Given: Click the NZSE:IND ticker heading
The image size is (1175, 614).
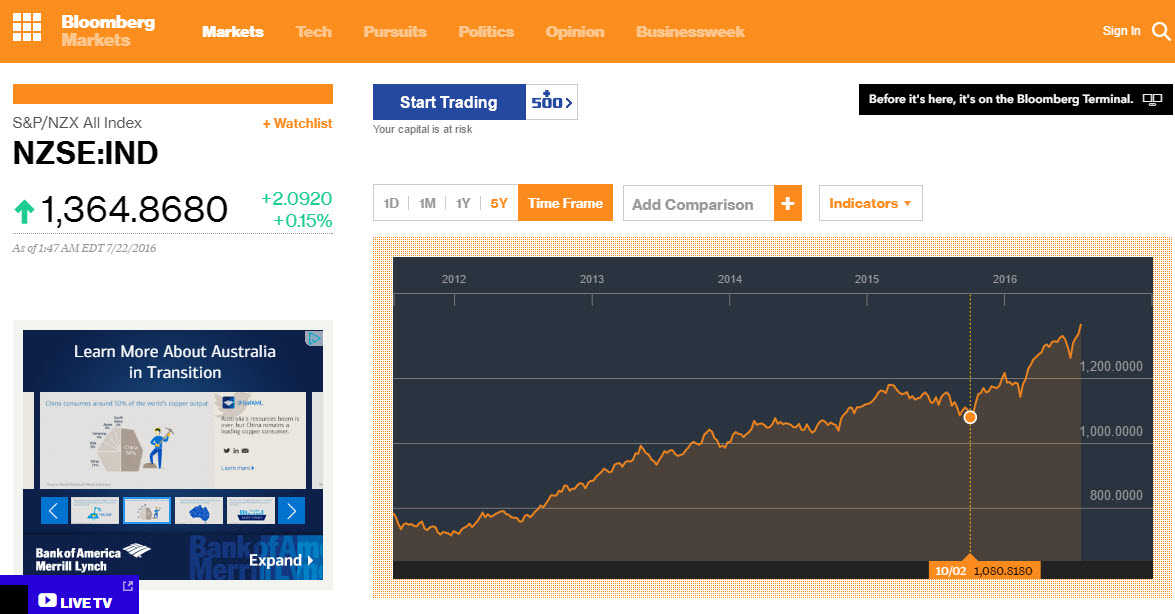Looking at the screenshot, I should 85,153.
